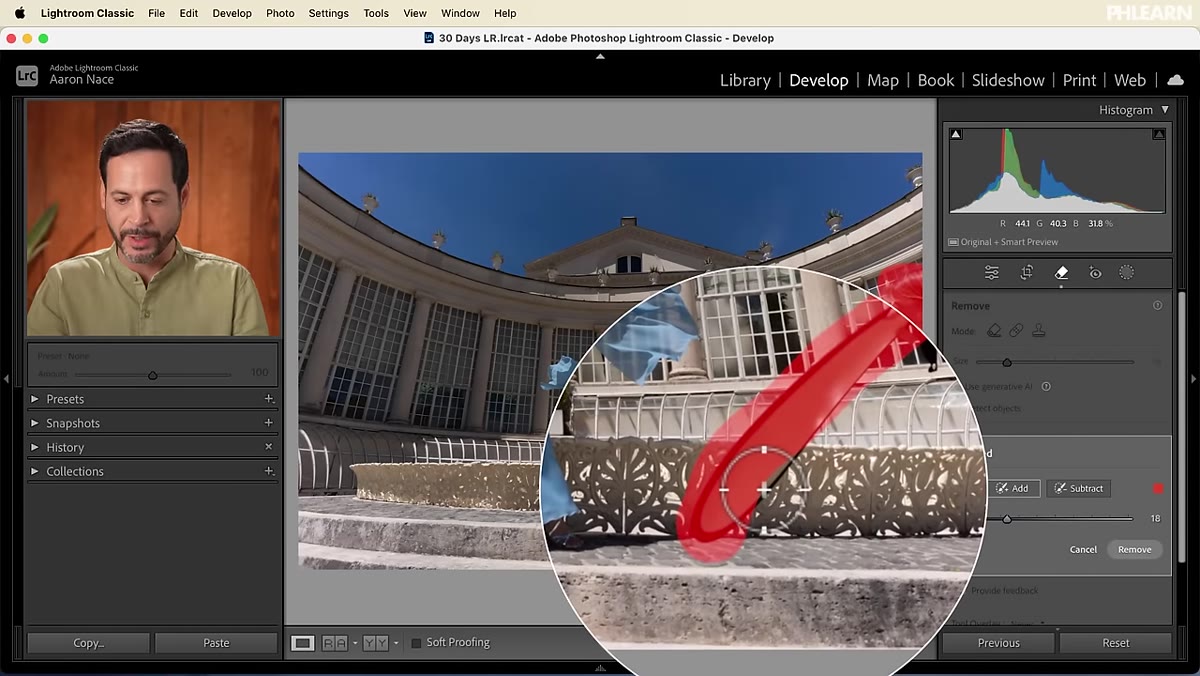Image resolution: width=1200 pixels, height=676 pixels.
Task: Switch to the Web module
Action: 1129,80
